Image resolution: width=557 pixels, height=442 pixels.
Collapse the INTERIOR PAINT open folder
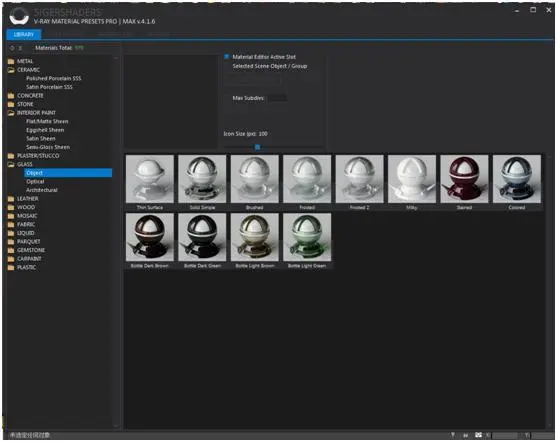pyautogui.click(x=11, y=113)
